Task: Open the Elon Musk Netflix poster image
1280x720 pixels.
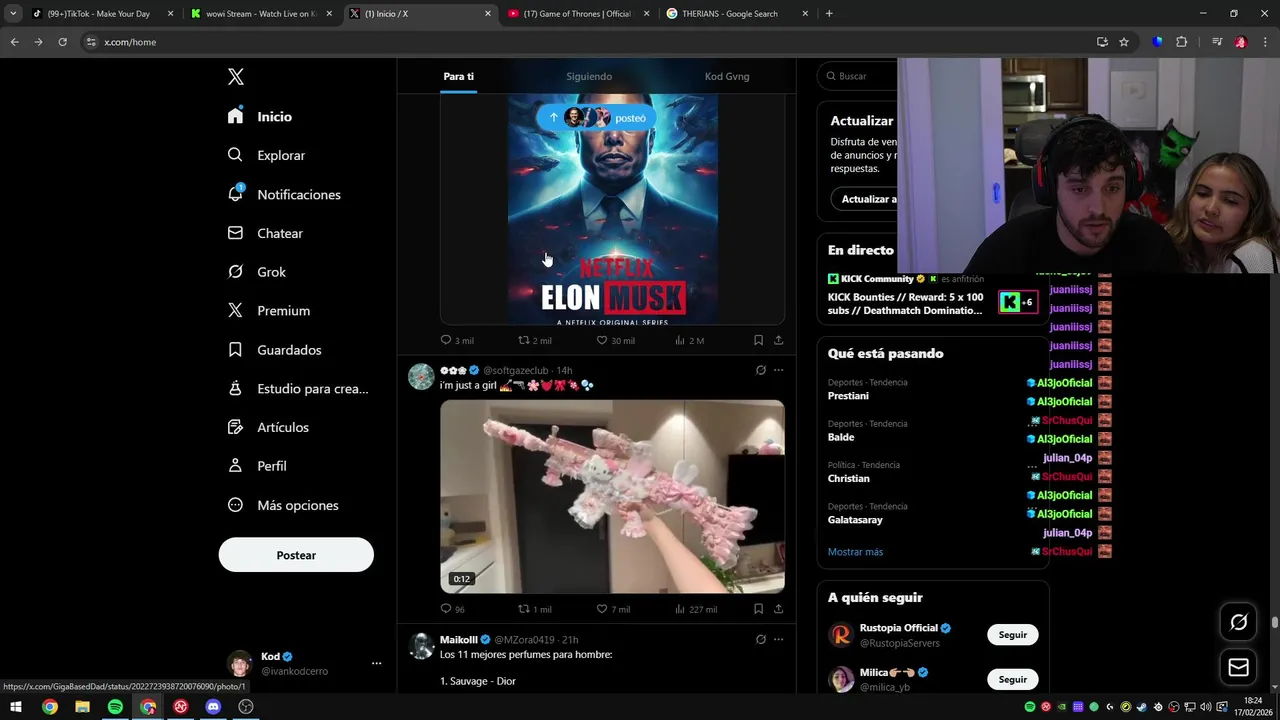Action: click(x=612, y=209)
